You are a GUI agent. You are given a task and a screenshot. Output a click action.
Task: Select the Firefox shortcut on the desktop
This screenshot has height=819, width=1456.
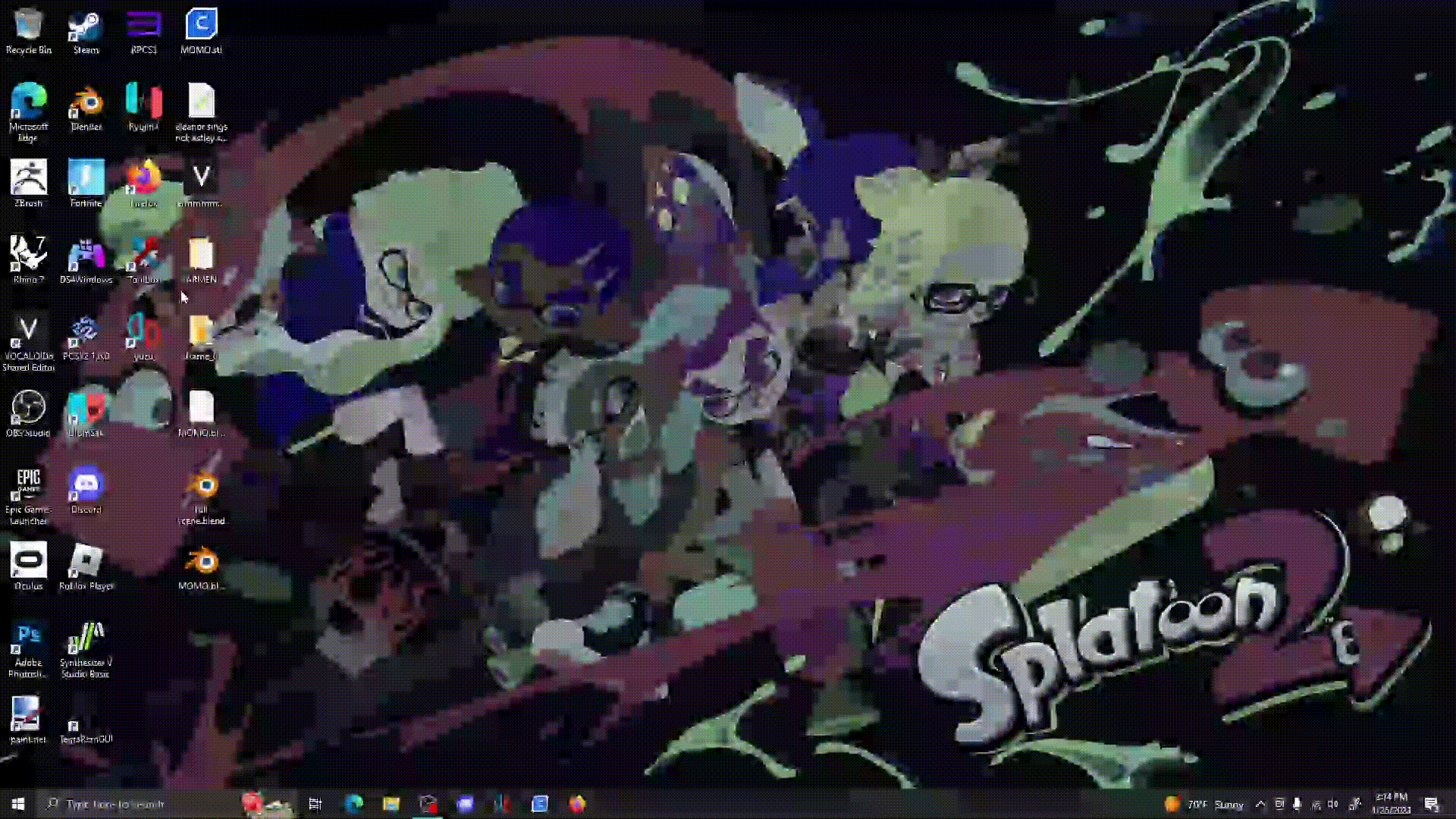(143, 184)
